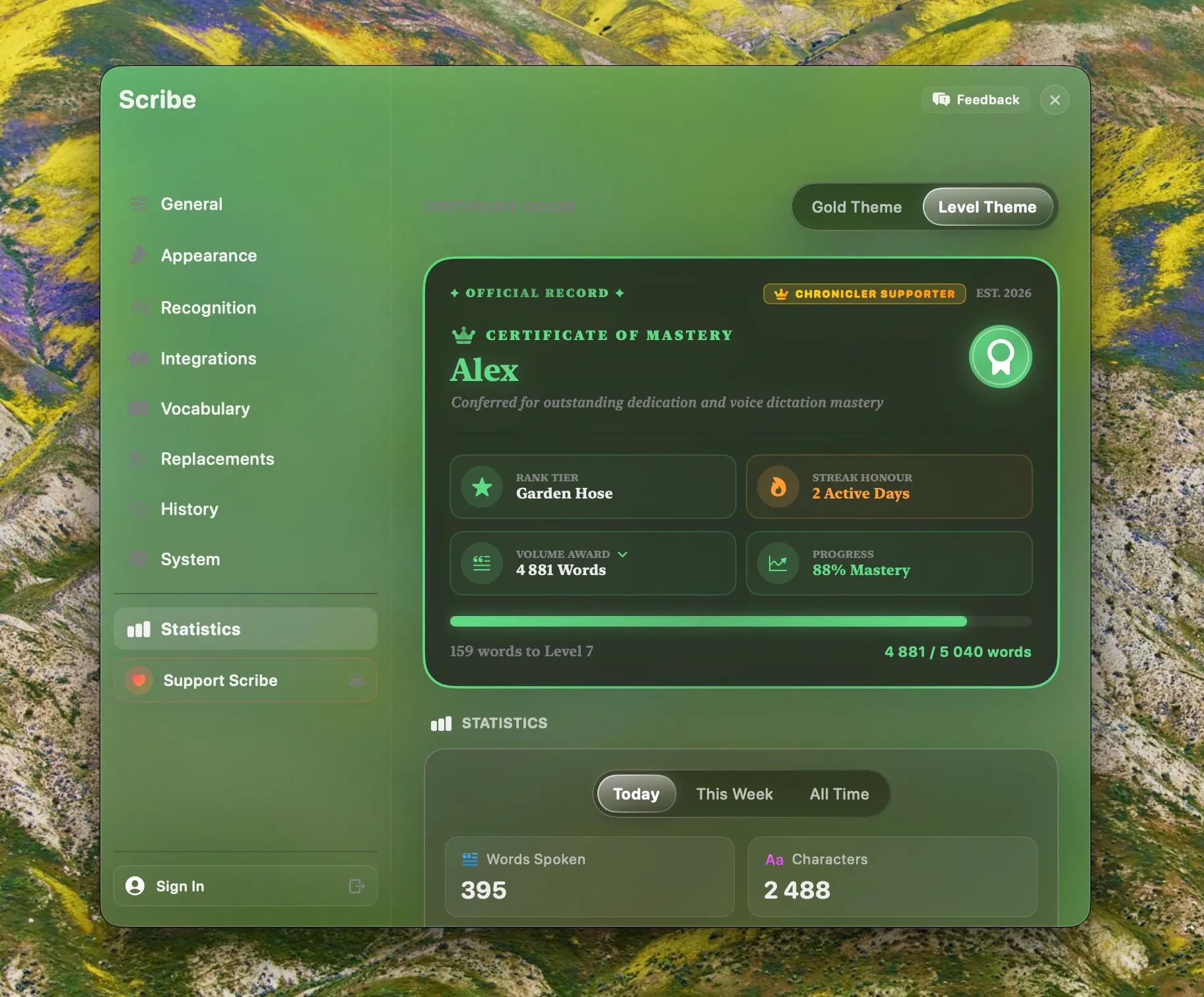This screenshot has width=1204, height=997.
Task: Click the Vocabulary book icon
Action: point(139,409)
